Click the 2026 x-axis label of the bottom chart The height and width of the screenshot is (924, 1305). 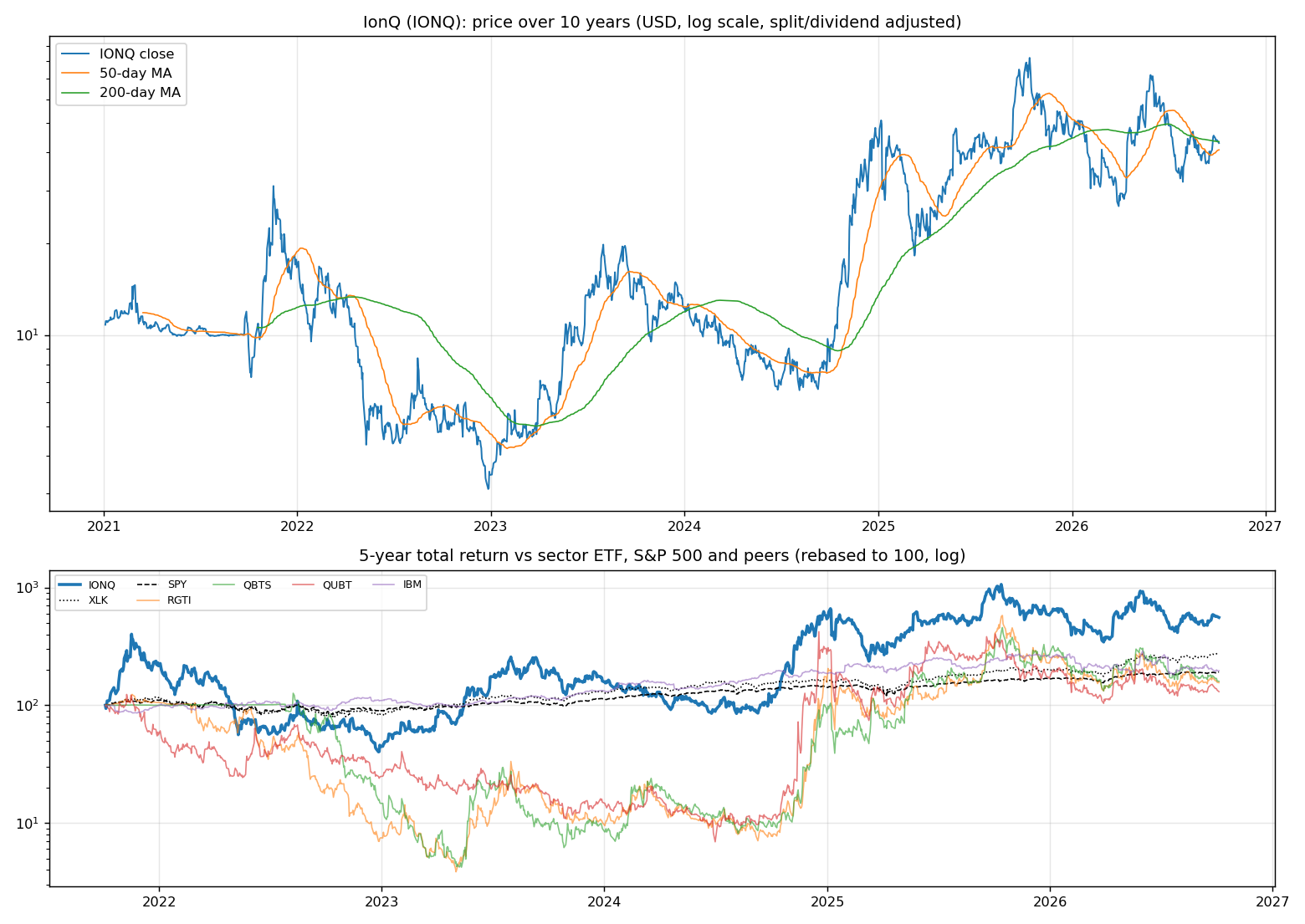(1050, 902)
